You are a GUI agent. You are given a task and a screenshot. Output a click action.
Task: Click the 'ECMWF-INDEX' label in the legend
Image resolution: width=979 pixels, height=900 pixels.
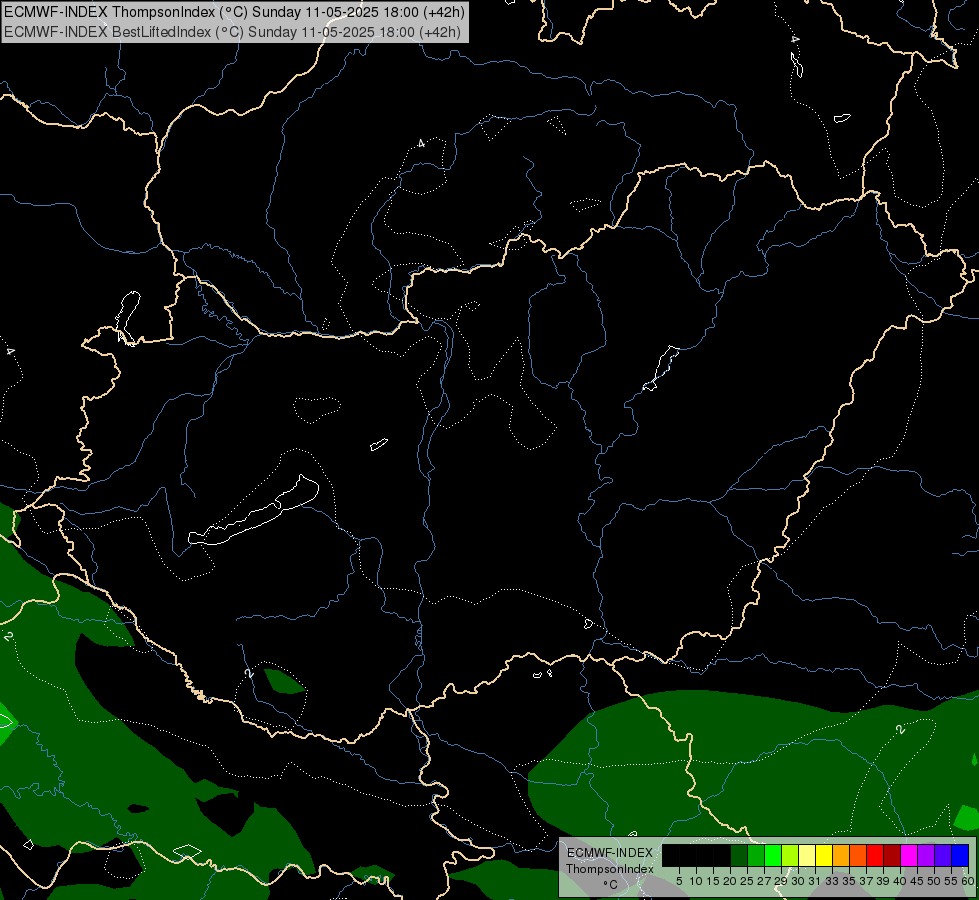610,853
